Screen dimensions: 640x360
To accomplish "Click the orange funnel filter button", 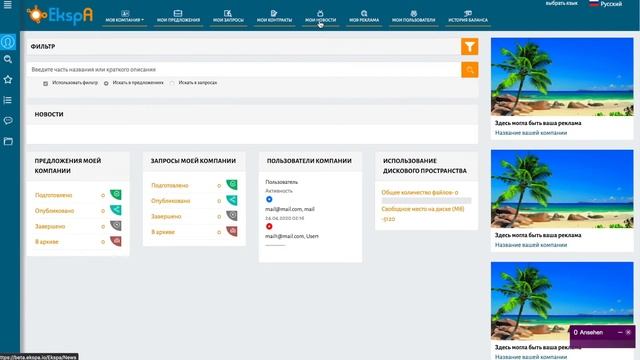I will click(469, 47).
